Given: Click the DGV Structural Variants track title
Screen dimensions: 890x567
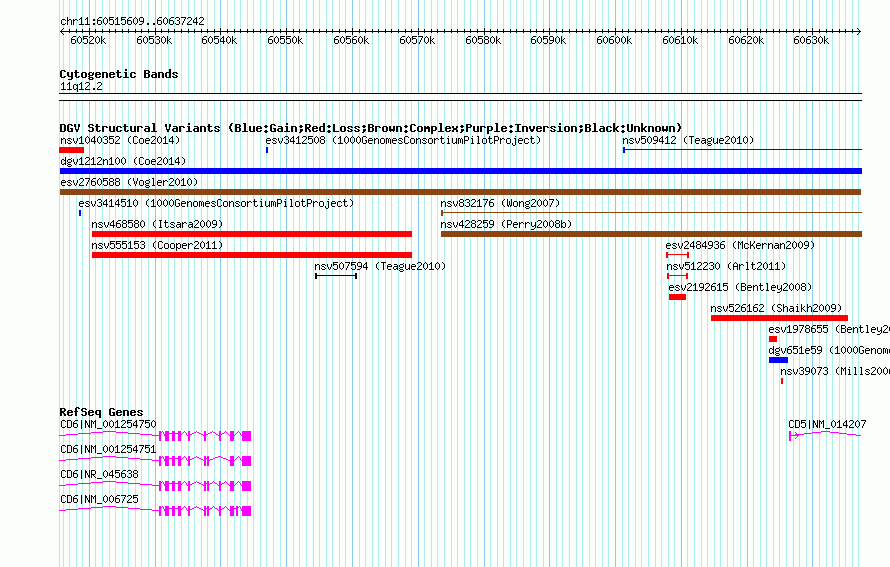Looking at the screenshot, I should pos(370,128).
